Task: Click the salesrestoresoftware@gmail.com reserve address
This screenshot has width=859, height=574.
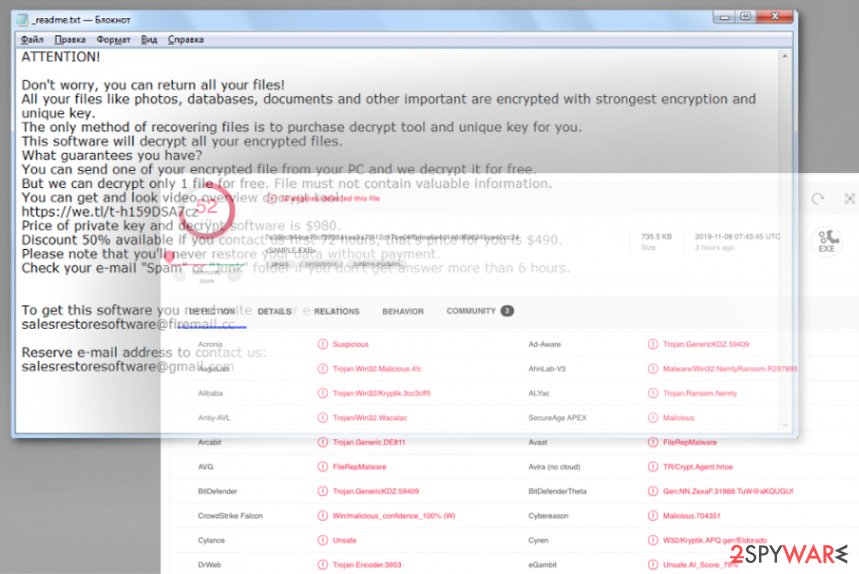Action: (128, 366)
